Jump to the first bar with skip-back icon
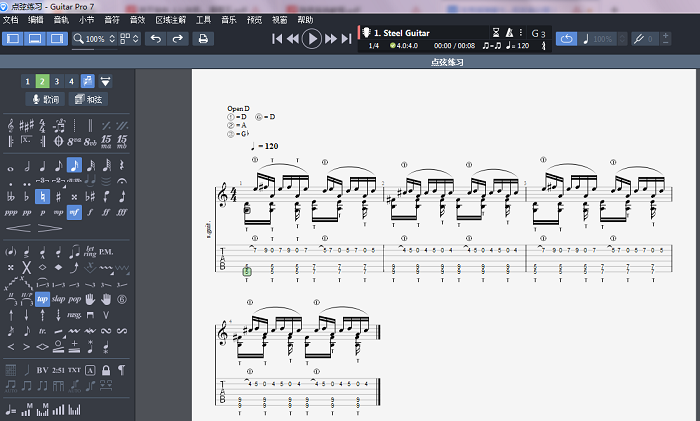 coord(277,39)
